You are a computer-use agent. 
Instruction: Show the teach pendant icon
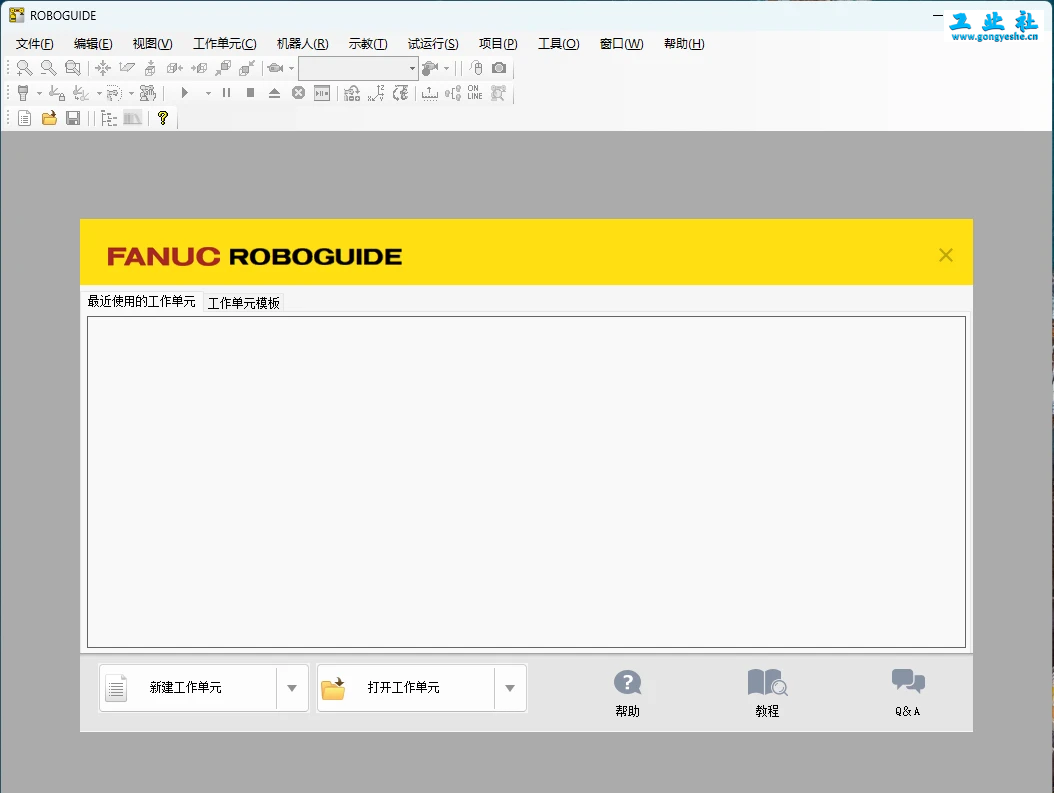(x=24, y=93)
